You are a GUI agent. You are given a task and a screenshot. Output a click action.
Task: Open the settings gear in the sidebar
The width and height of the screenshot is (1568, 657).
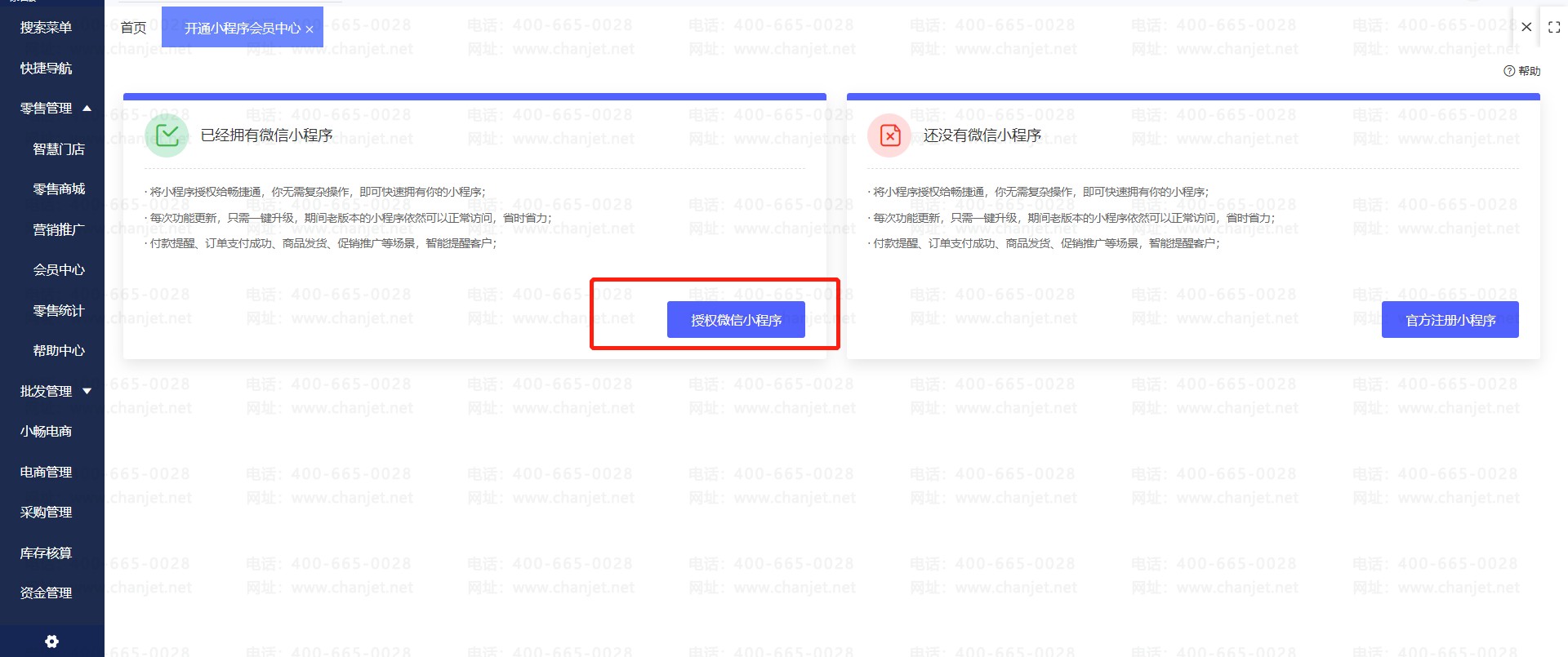click(x=51, y=641)
